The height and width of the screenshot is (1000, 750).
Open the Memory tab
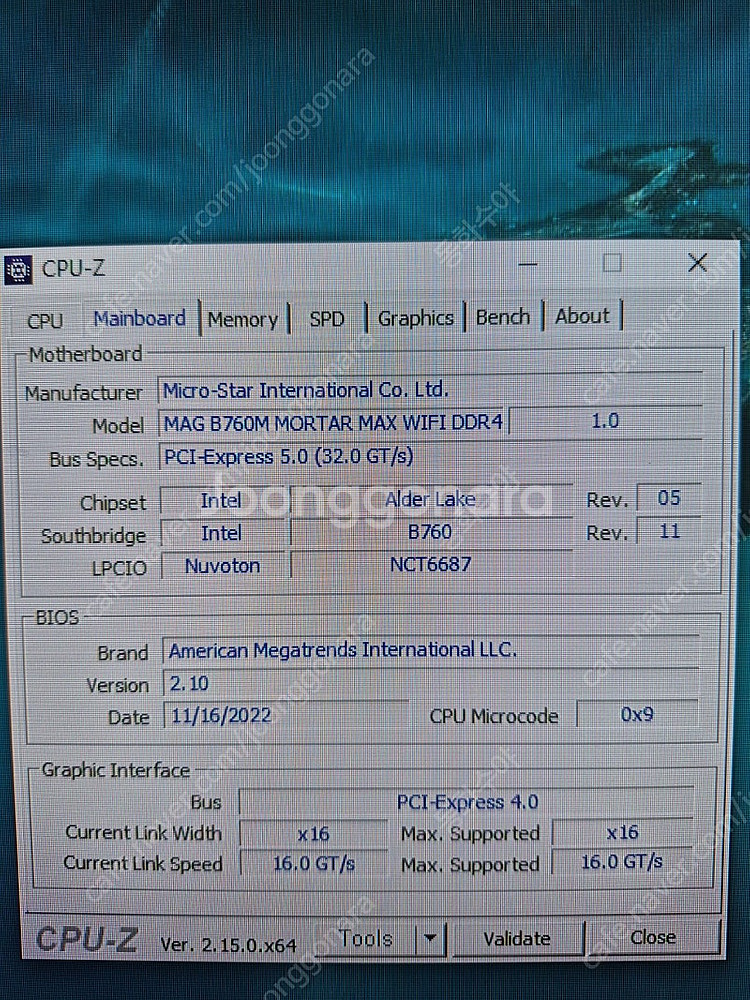pyautogui.click(x=243, y=319)
